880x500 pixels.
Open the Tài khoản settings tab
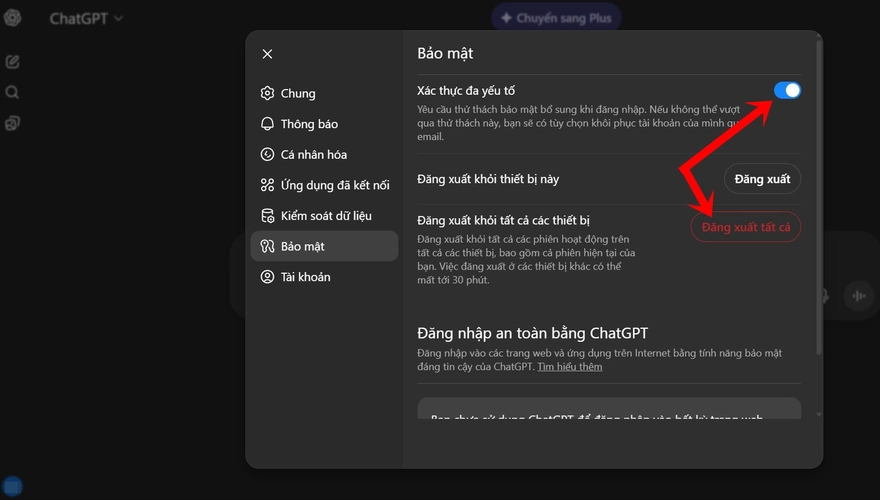(324, 277)
